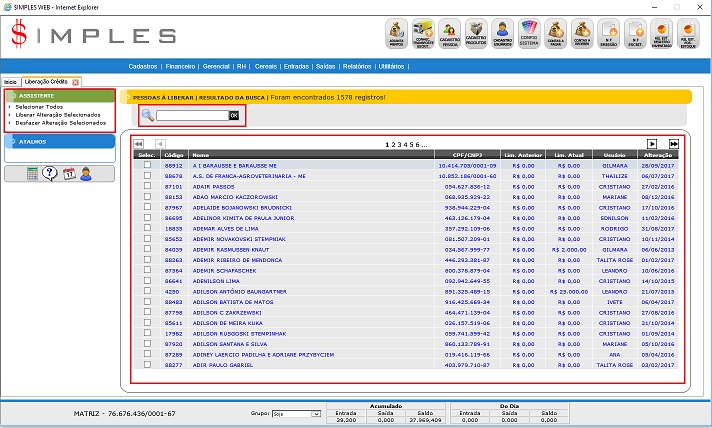Click the help question mark icon
Screen dimensions: 712x428
click(x=51, y=173)
